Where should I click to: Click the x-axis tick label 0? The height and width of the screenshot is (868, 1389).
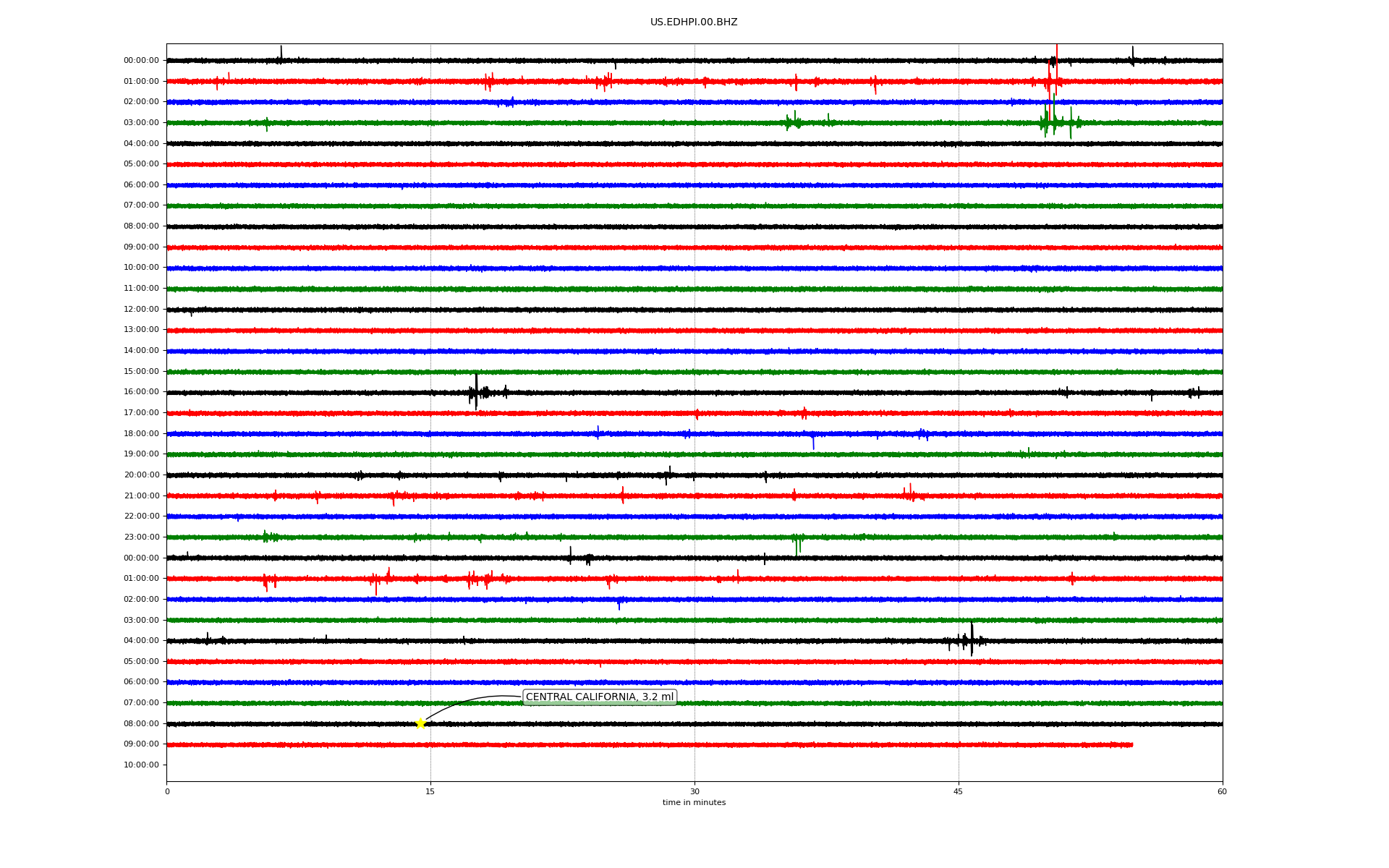tap(167, 792)
